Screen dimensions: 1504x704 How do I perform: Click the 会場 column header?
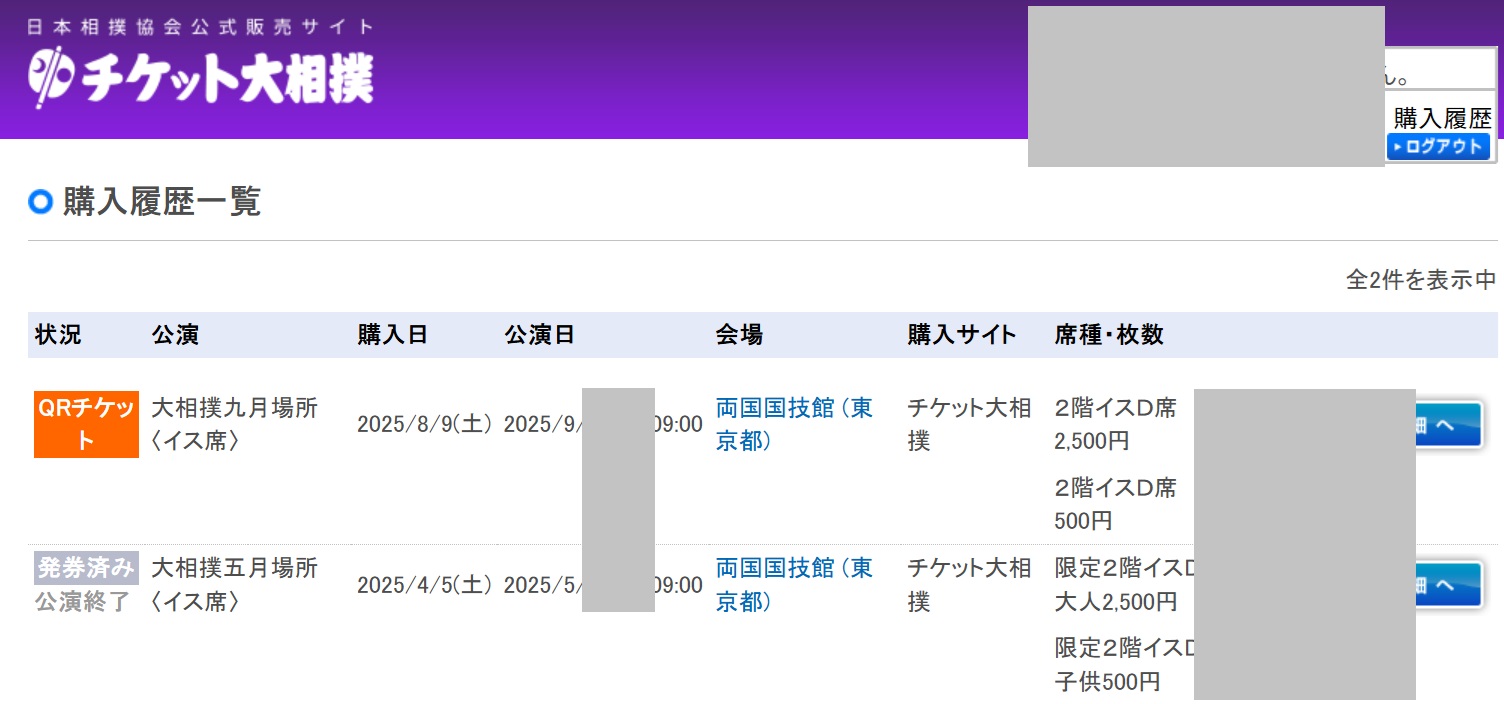pyautogui.click(x=739, y=335)
